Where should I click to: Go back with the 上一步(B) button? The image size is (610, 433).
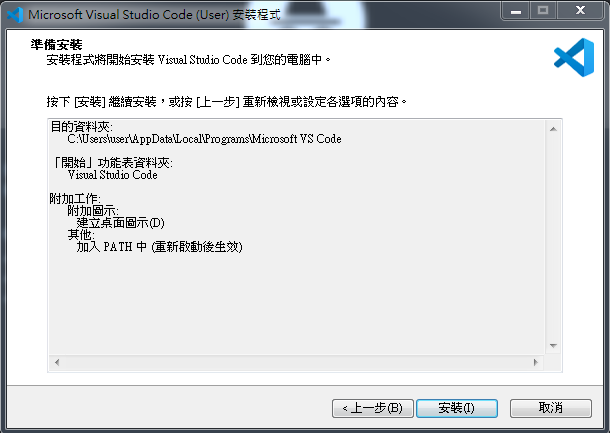(373, 408)
